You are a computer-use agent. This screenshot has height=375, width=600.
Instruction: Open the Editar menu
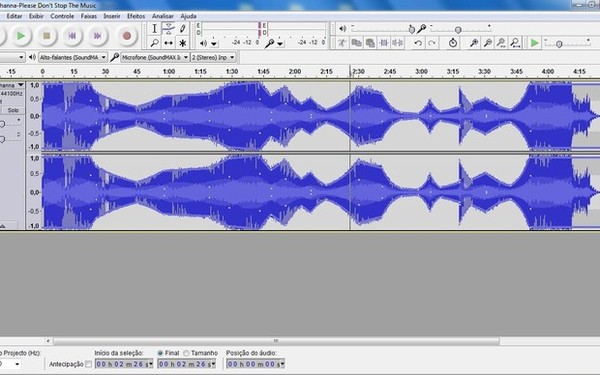click(x=14, y=16)
